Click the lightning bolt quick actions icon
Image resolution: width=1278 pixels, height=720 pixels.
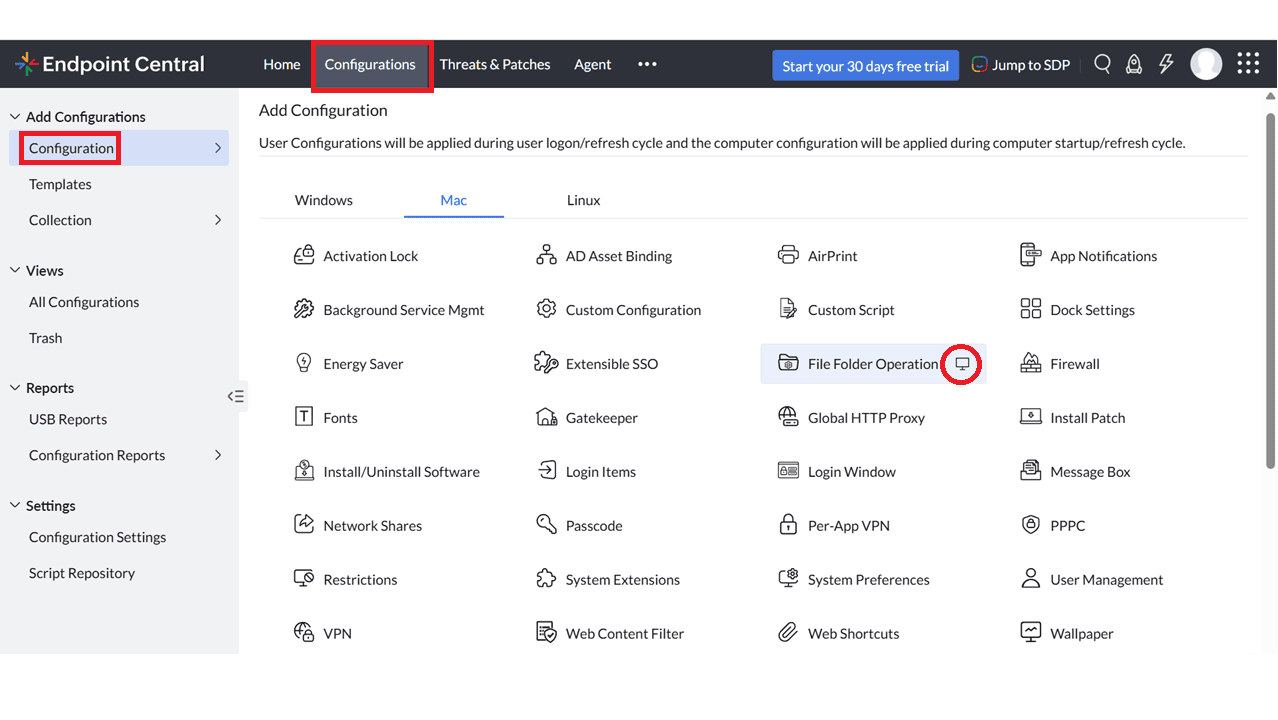(x=1166, y=64)
